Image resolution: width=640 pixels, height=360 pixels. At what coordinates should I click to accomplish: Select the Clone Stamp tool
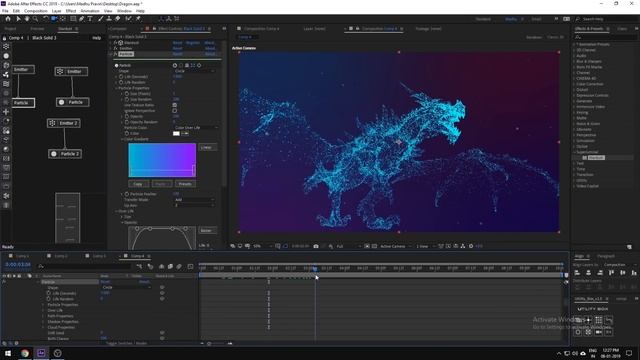point(109,19)
